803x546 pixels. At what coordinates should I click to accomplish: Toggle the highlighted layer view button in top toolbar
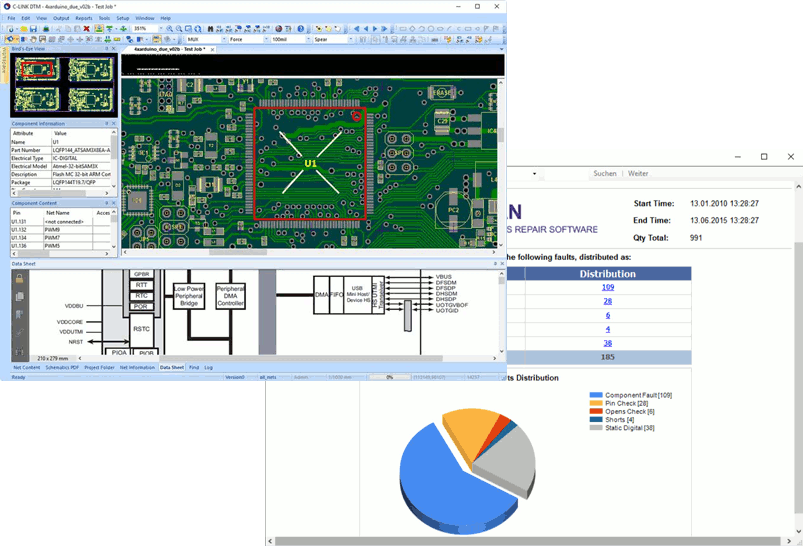(99, 29)
